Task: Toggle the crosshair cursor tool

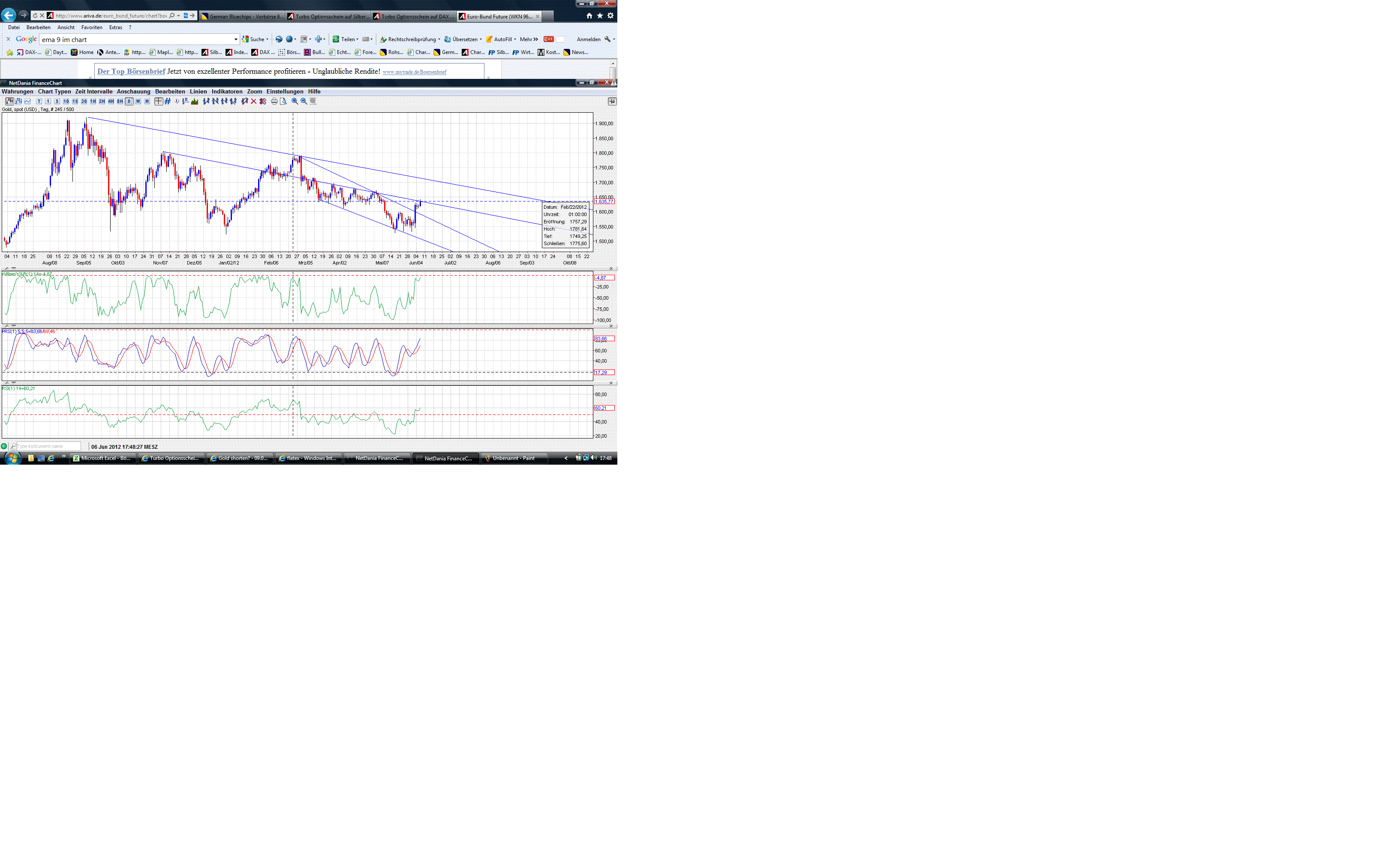Action: pos(159,101)
